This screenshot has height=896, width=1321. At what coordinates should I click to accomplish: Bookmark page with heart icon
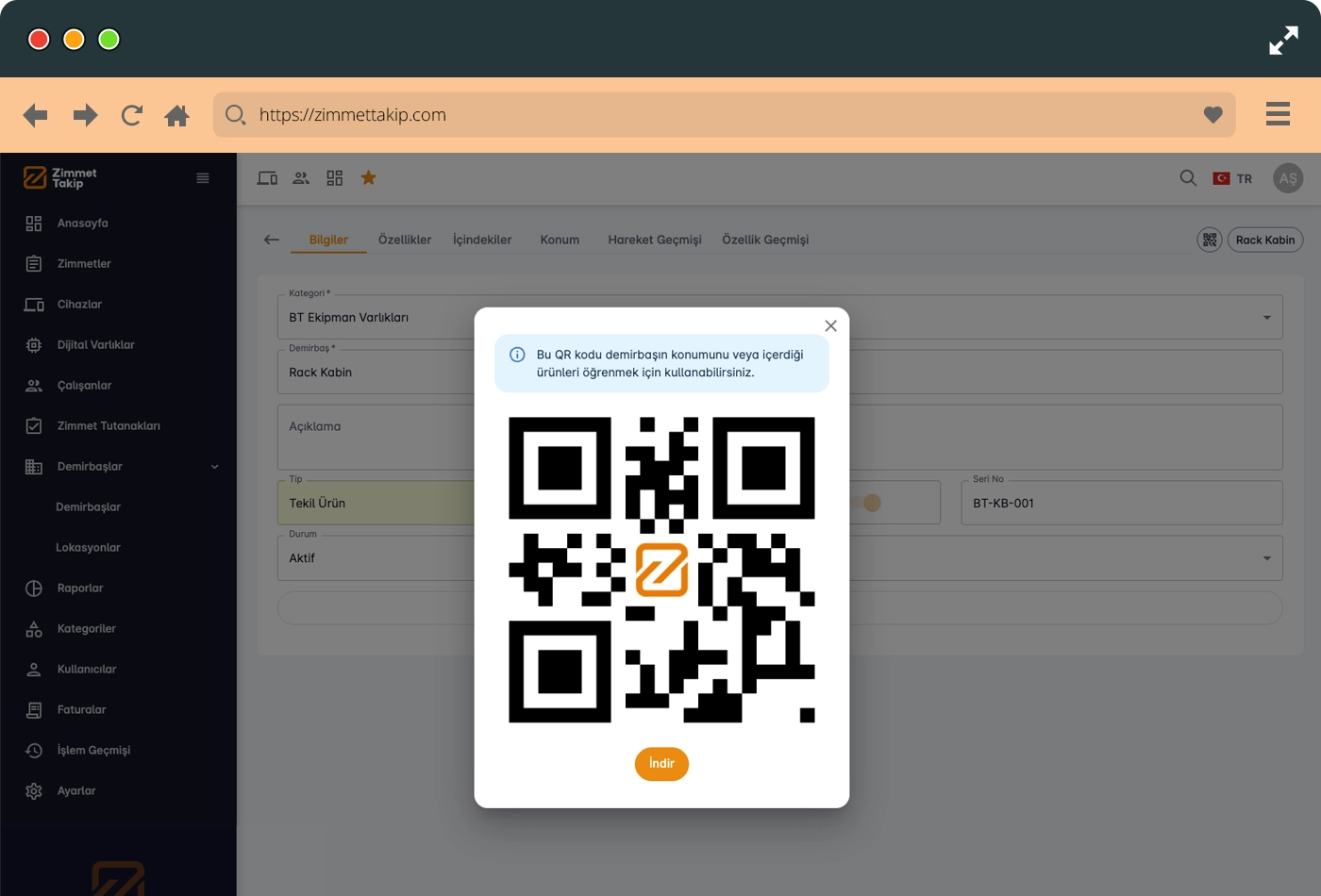1213,115
